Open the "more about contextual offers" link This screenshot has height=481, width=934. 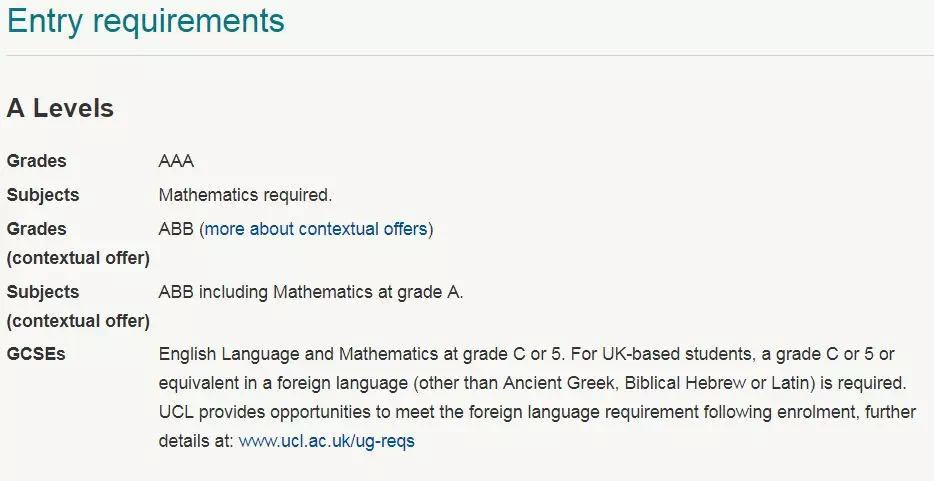coord(316,229)
